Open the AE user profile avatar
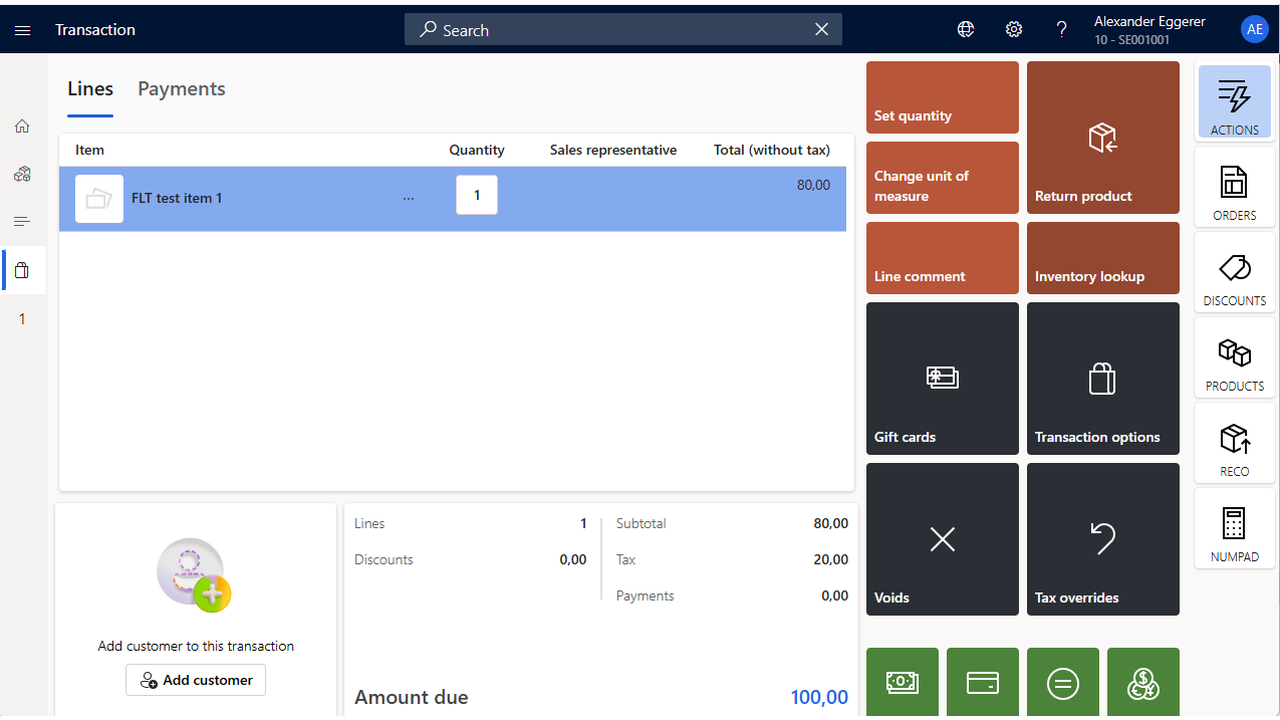This screenshot has width=1280, height=720. coord(1255,30)
